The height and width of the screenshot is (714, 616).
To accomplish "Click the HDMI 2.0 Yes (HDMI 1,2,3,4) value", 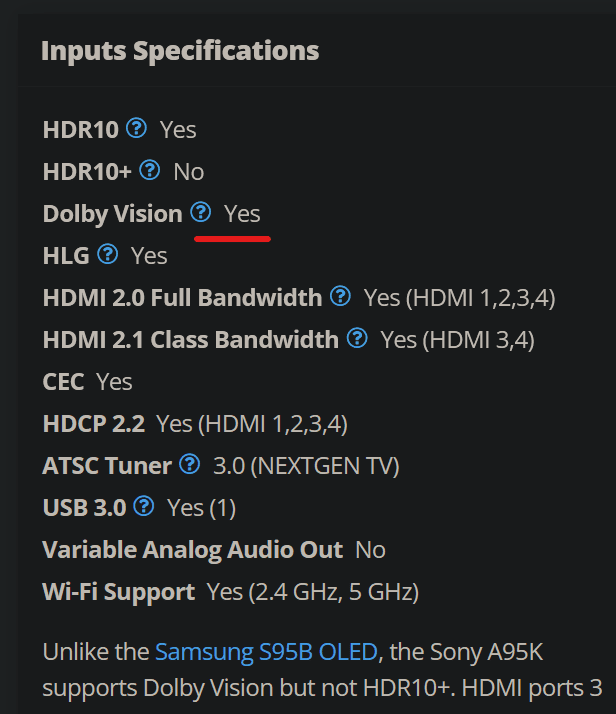I will pyautogui.click(x=459, y=298).
